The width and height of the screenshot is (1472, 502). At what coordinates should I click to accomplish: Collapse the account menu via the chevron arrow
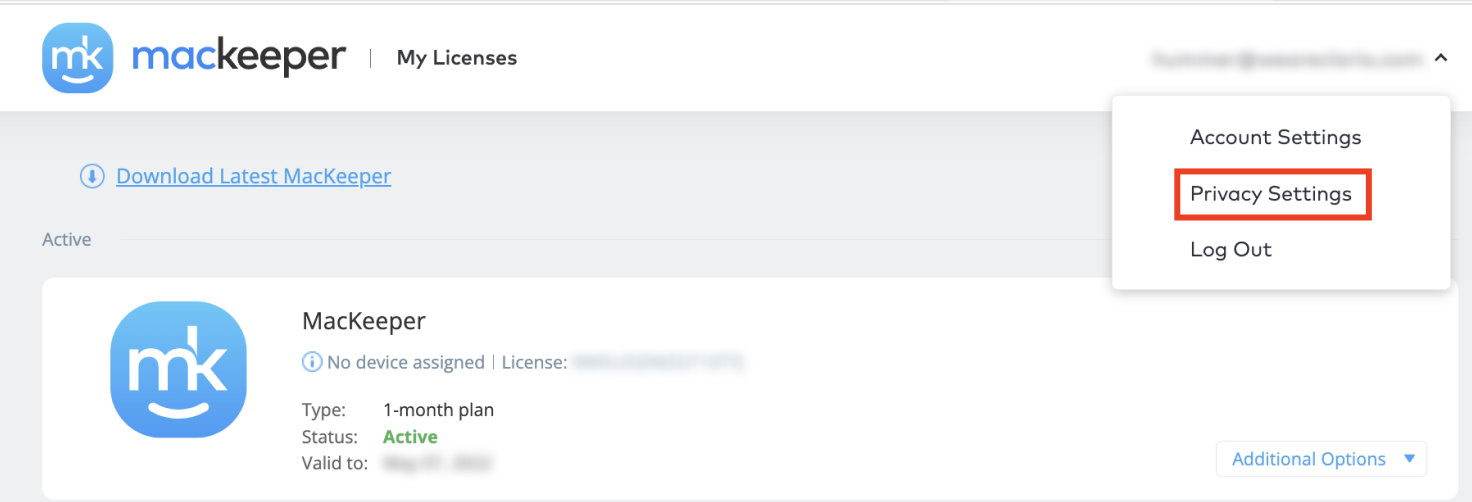[1440, 59]
